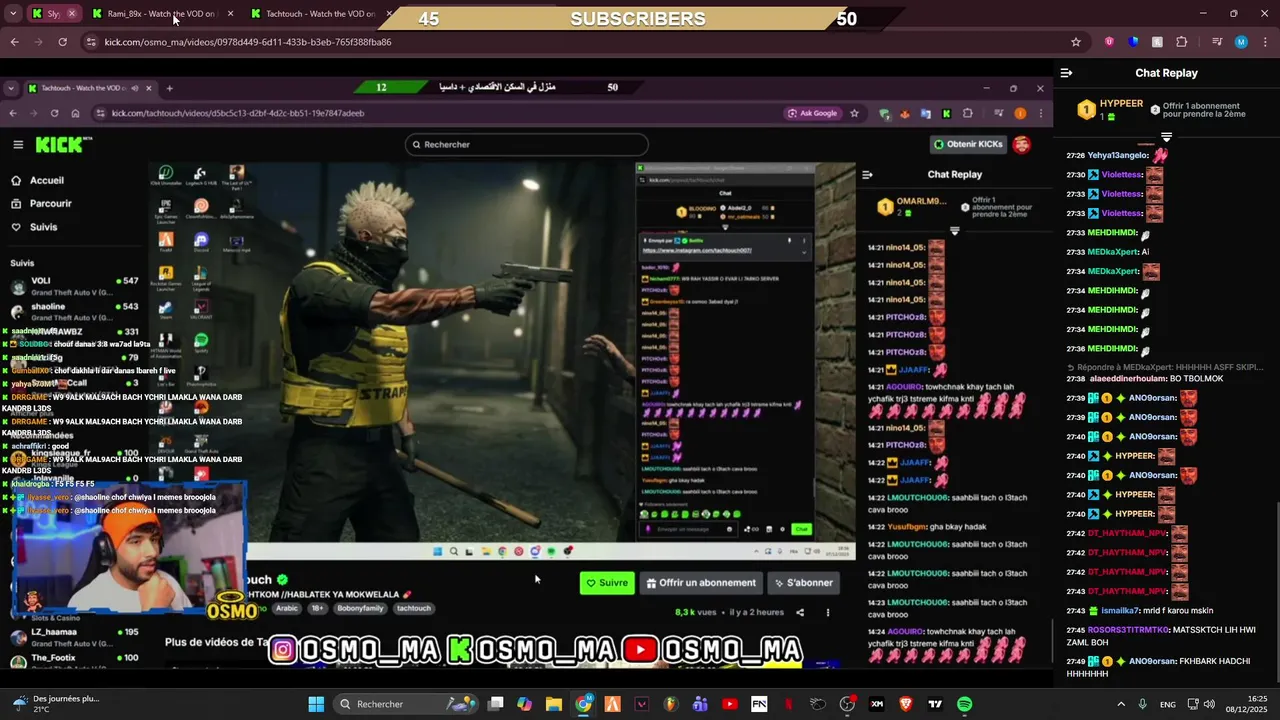The height and width of the screenshot is (720, 1280).
Task: Click the home button in inner browser
Action: [75, 113]
